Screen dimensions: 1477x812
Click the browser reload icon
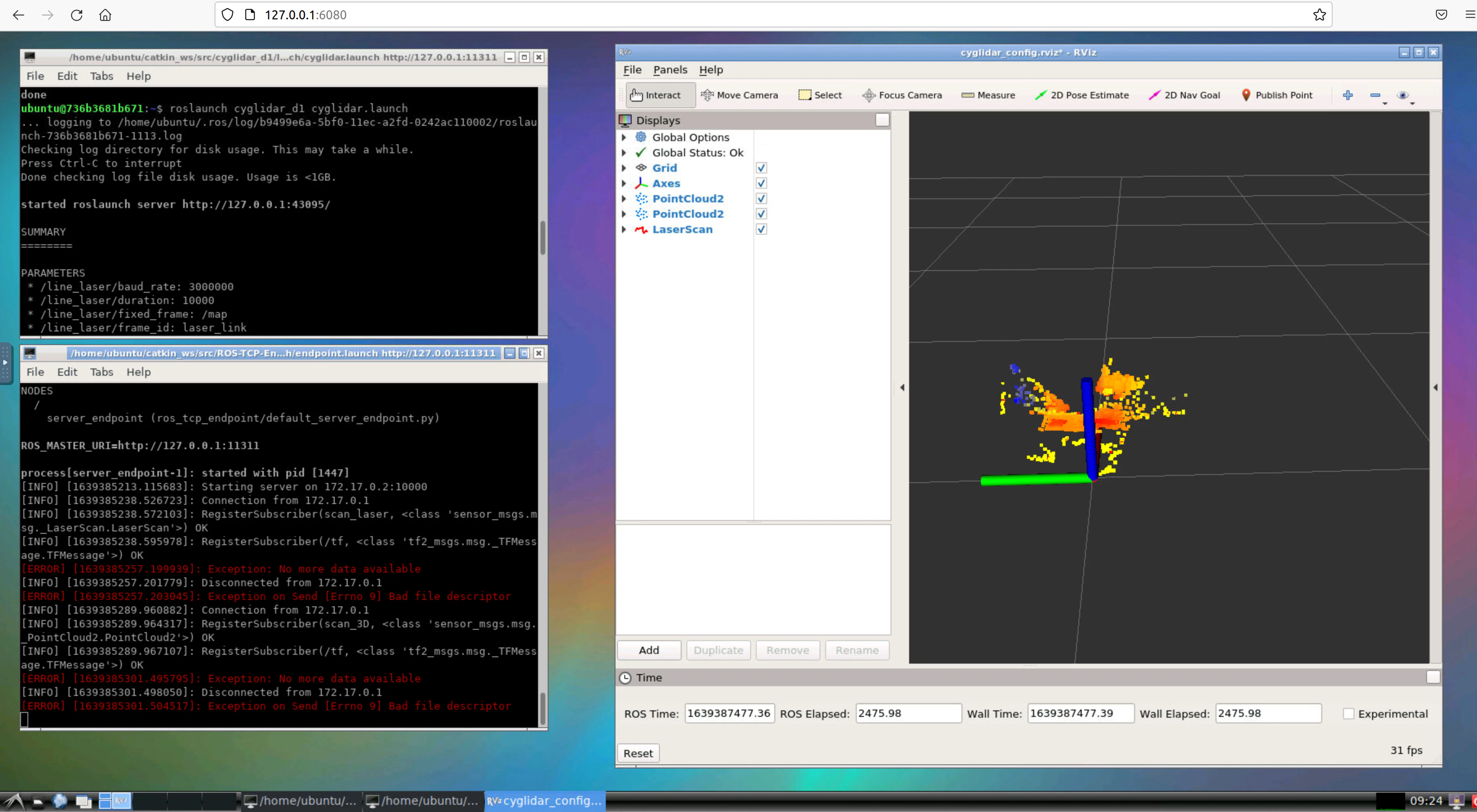coord(76,15)
